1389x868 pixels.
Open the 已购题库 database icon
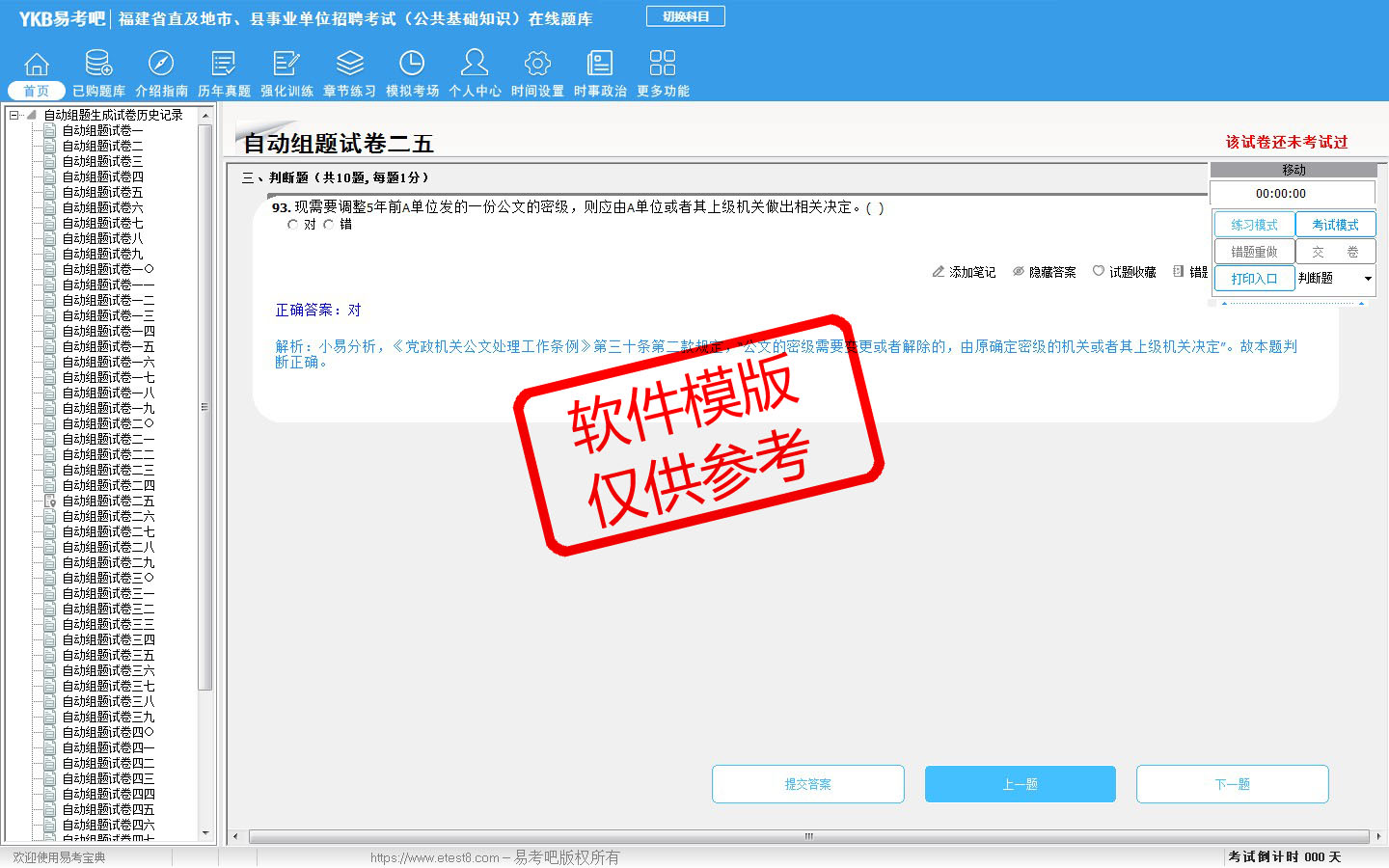(x=98, y=65)
